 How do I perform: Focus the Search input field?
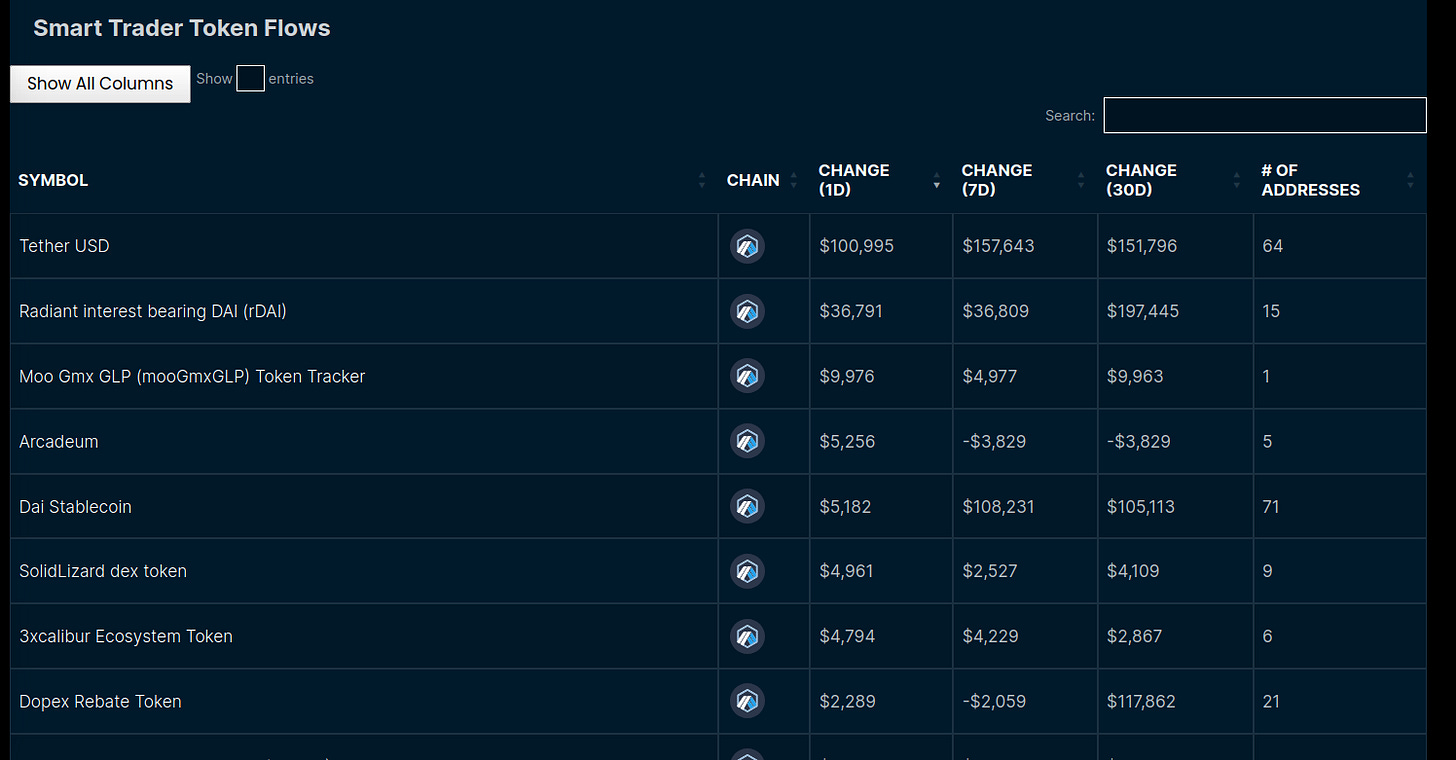pos(1265,115)
